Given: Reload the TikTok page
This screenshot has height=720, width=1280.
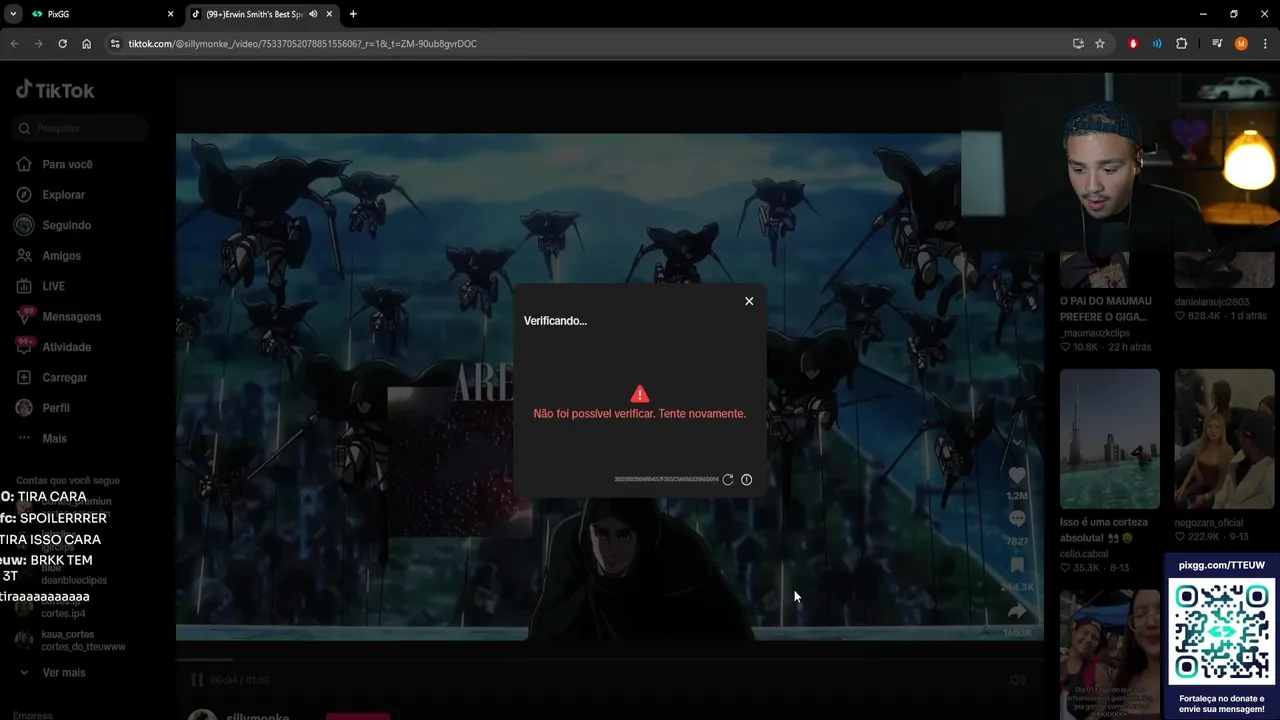Looking at the screenshot, I should point(62,44).
